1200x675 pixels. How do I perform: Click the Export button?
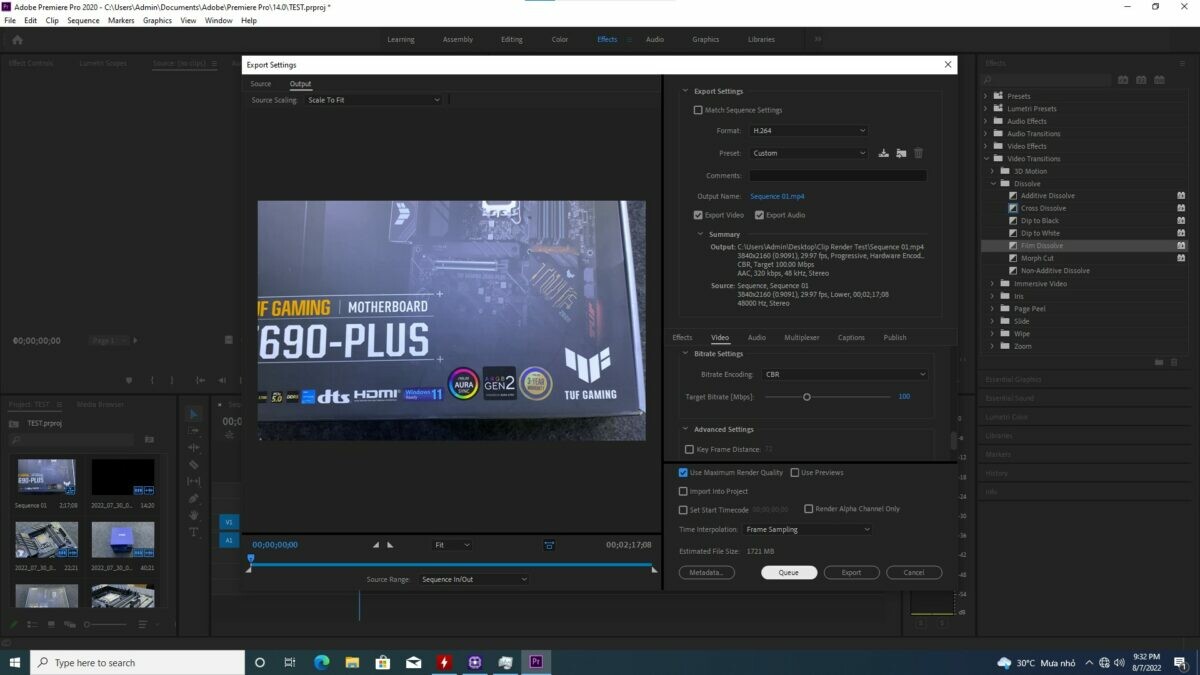851,573
